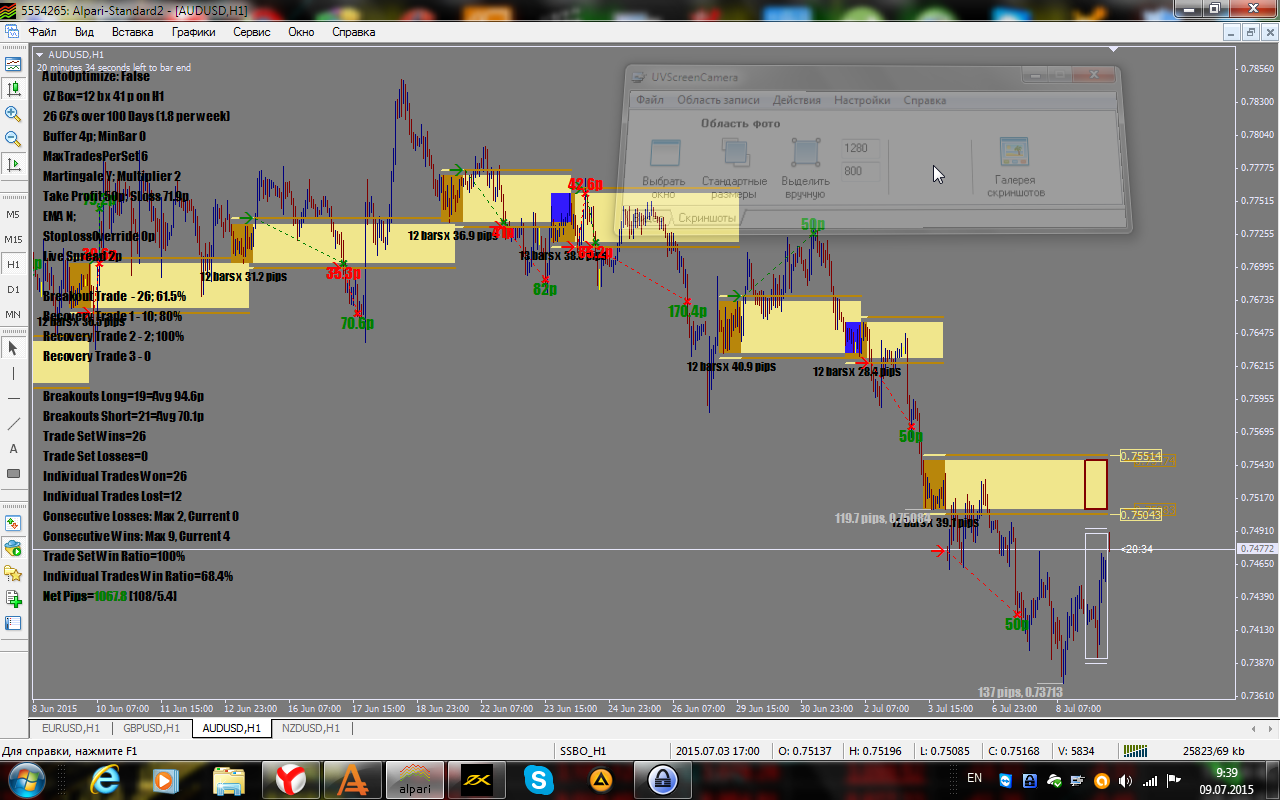Open Data Window globe icon
The height and width of the screenshot is (800, 1280).
[x=13, y=547]
